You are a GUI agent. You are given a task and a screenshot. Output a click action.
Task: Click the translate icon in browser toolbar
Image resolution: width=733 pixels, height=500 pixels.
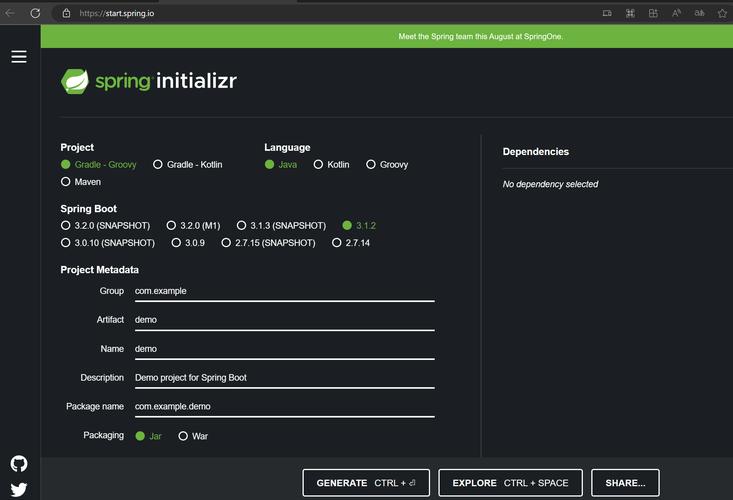(x=699, y=13)
